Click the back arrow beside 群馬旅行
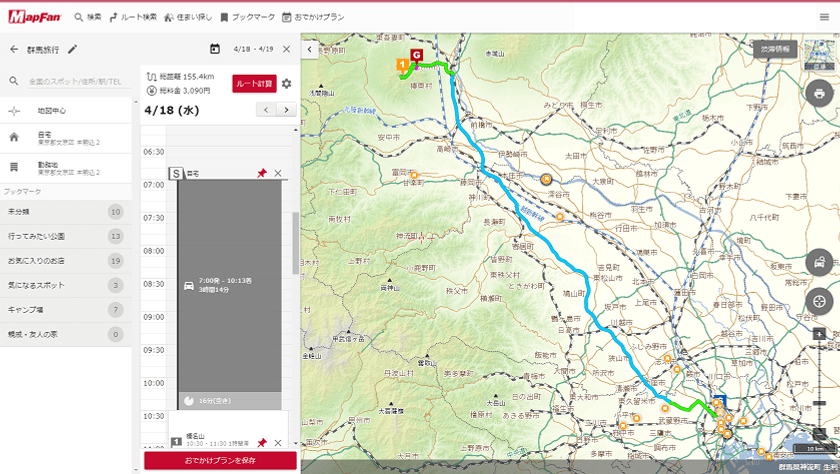 [14, 49]
